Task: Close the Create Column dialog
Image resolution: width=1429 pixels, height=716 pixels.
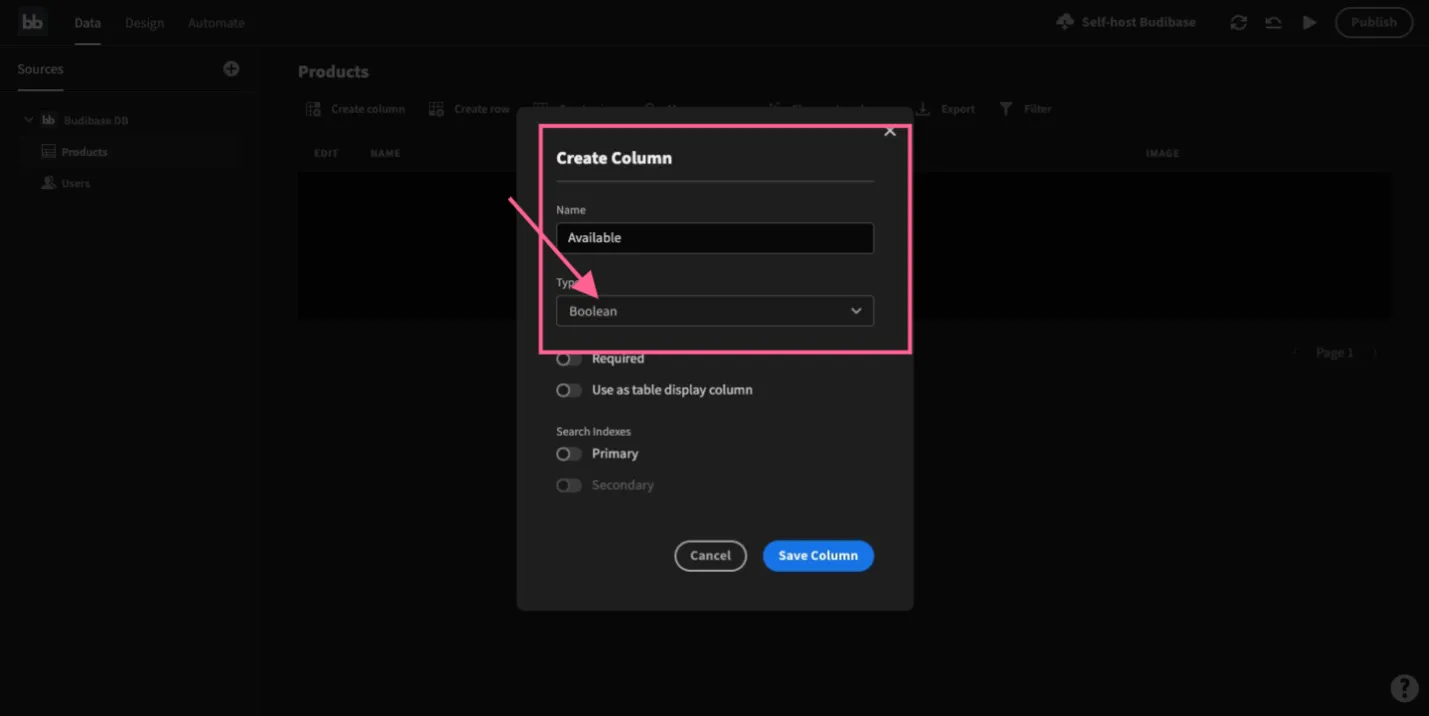Action: pos(890,131)
